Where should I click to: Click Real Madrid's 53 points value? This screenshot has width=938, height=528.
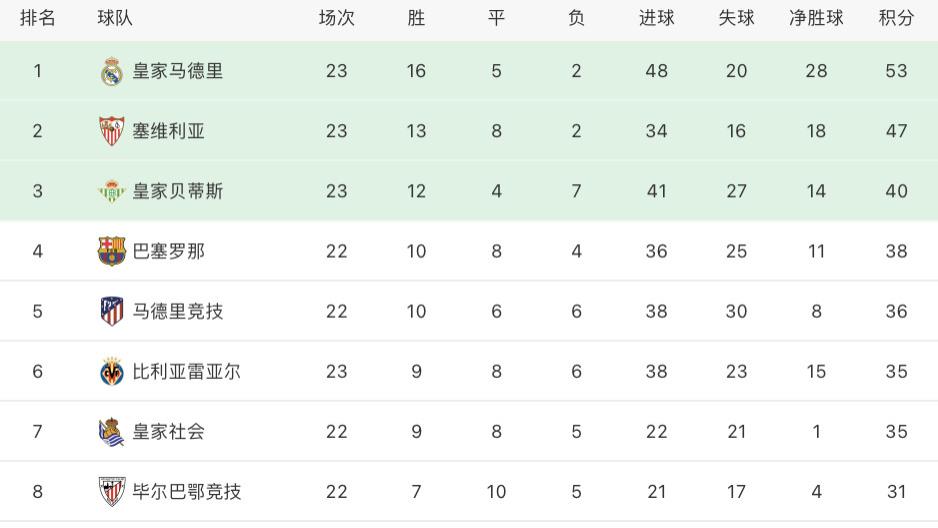[x=896, y=71]
